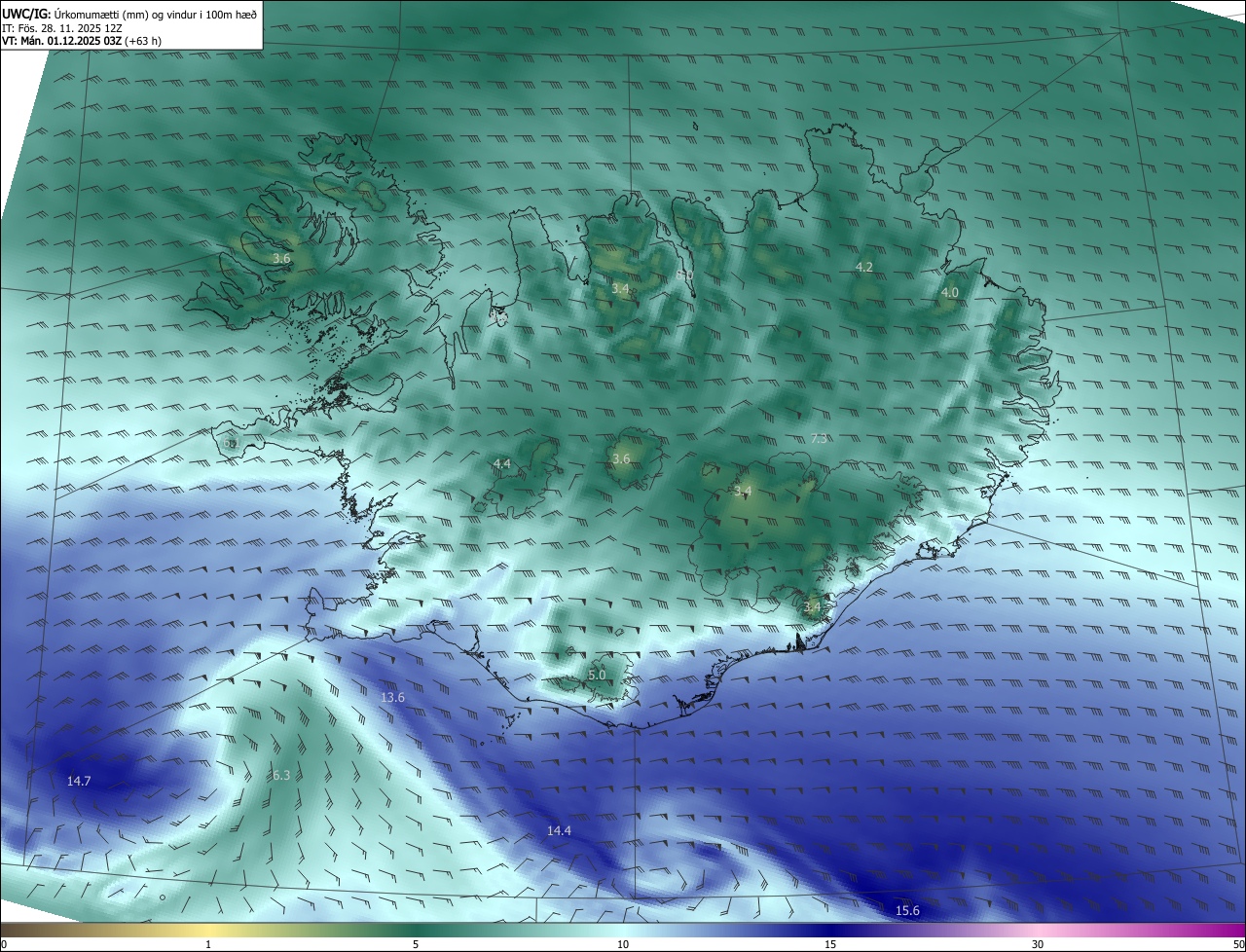The height and width of the screenshot is (952, 1246).
Task: Click the 14.7 value in the dark blue area
Action: (x=79, y=782)
